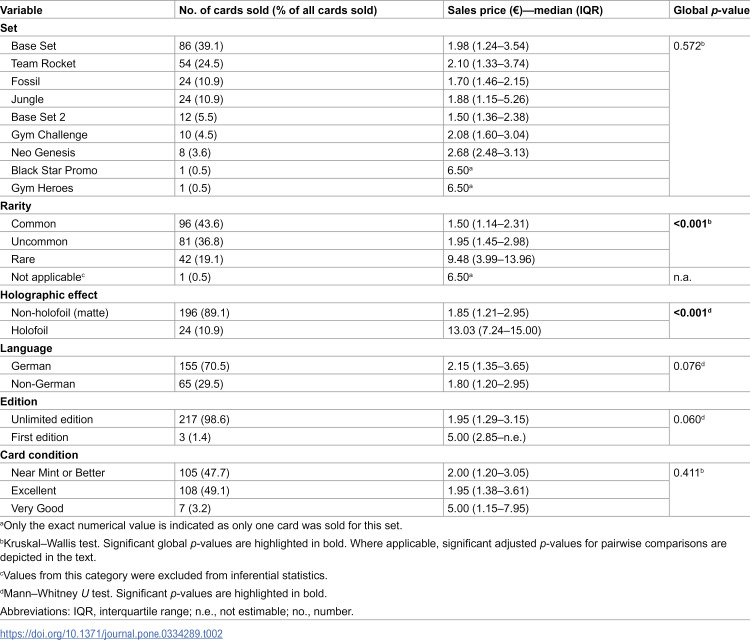This screenshot has width=750, height=640.
Task: Select the First edition row label
Action: (x=40, y=437)
